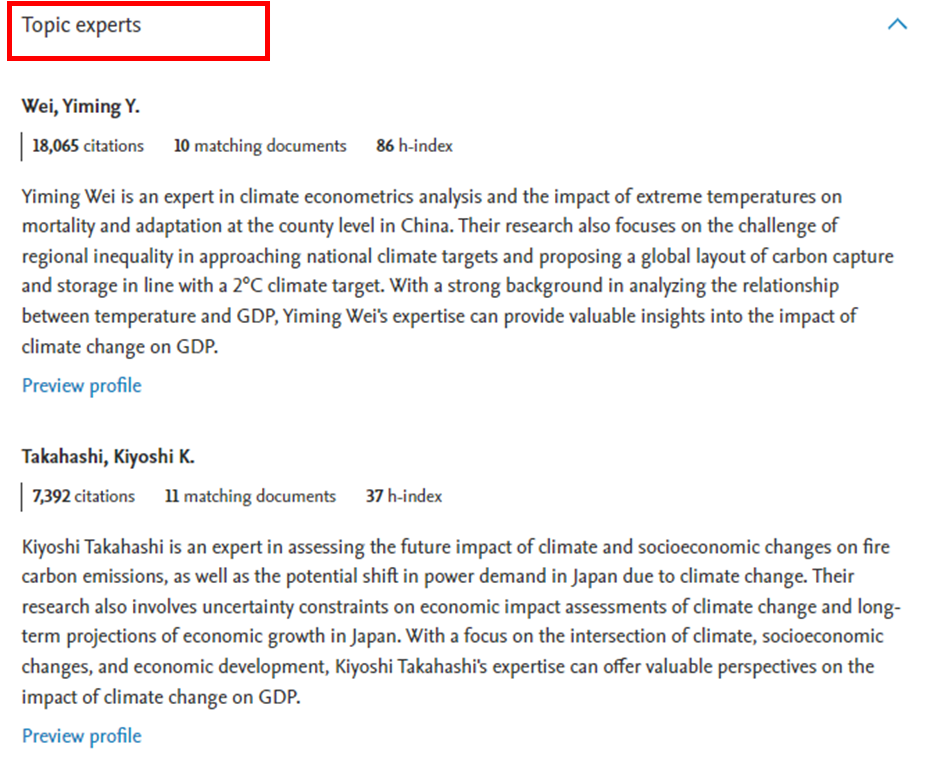The width and height of the screenshot is (940, 762).
Task: View Takahashi's 11 matching documents
Action: 249,496
